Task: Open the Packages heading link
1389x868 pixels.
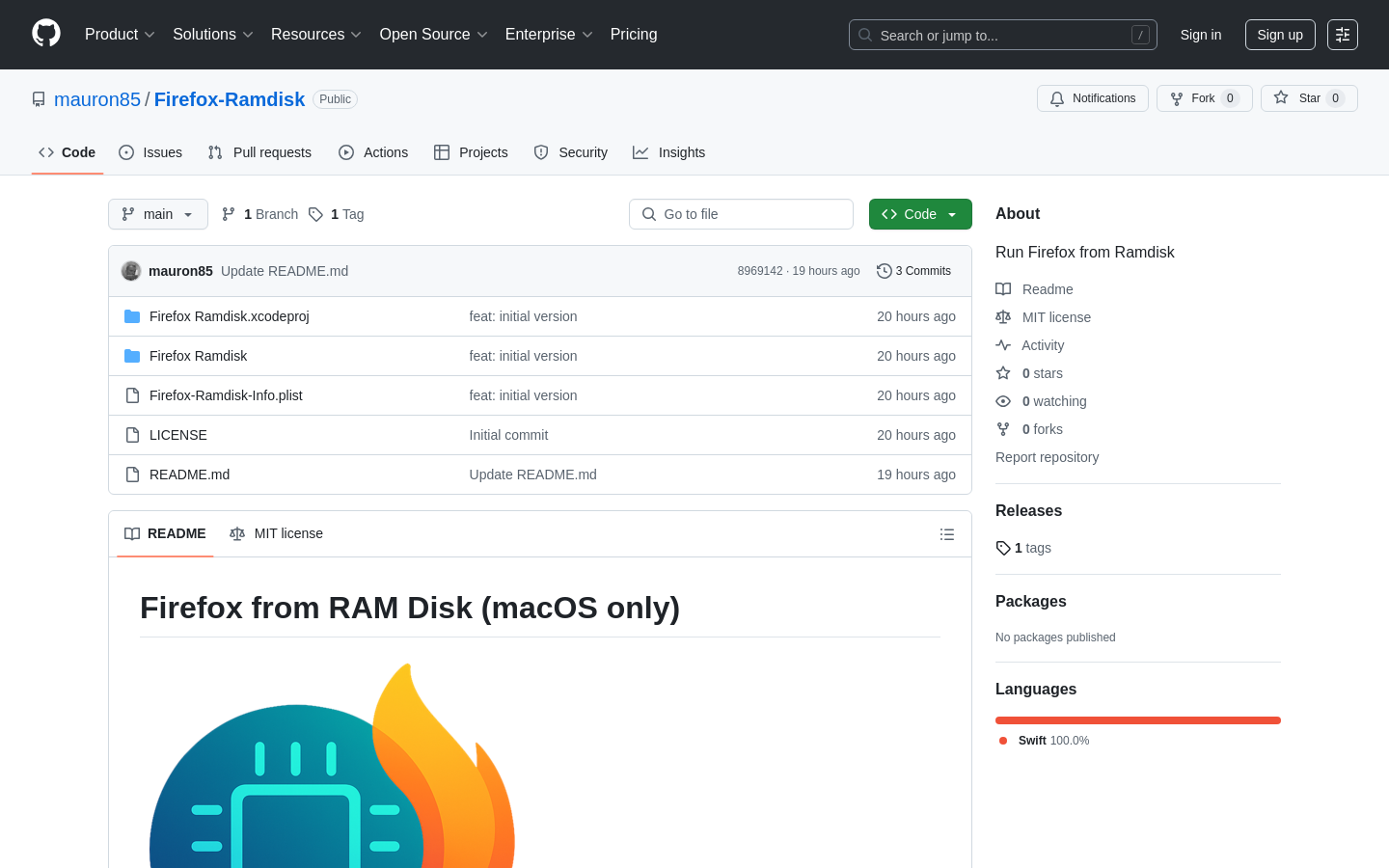Action: point(1030,602)
